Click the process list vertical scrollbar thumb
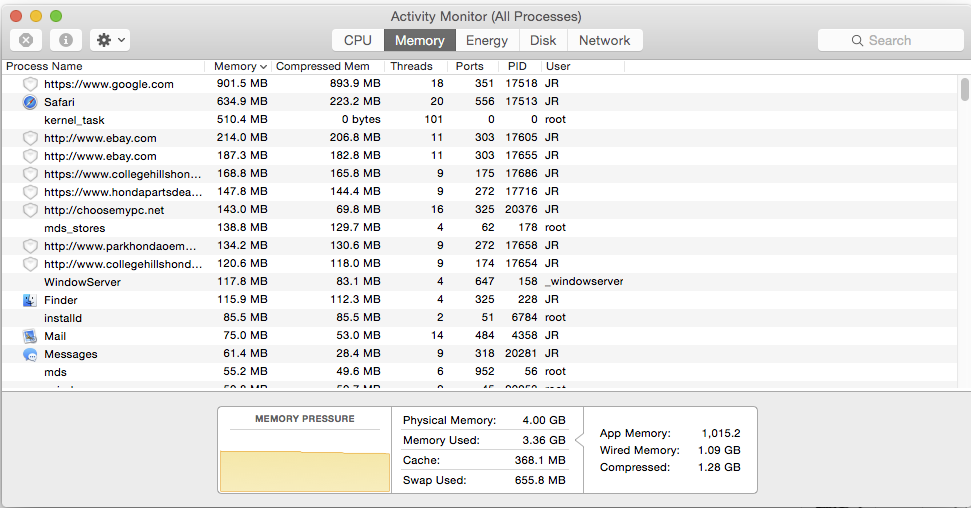971x508 pixels. click(965, 89)
